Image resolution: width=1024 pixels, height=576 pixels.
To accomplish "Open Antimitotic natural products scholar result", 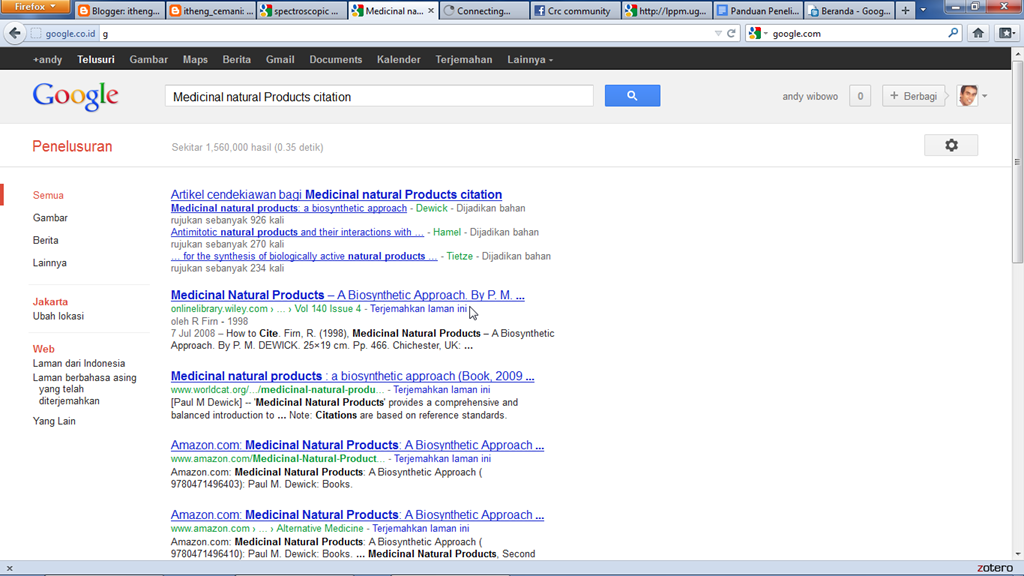I will (x=297, y=232).
